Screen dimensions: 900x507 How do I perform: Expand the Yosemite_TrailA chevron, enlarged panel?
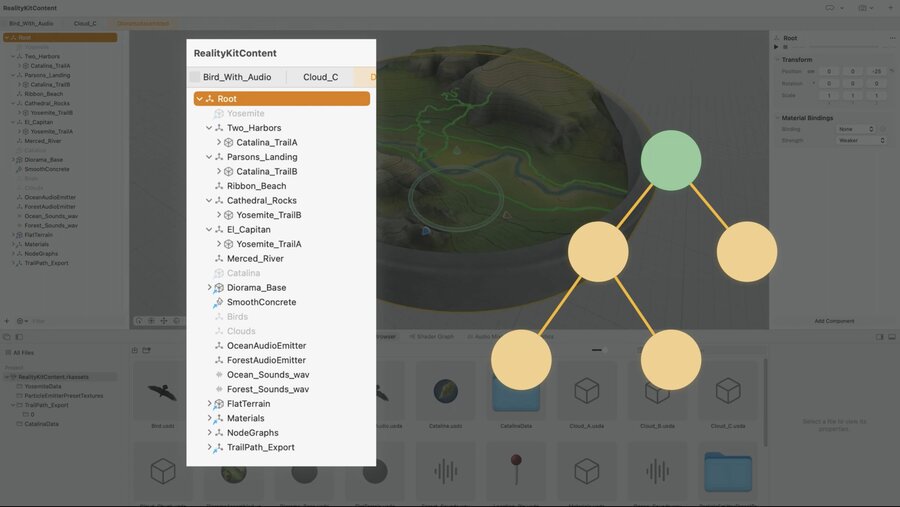click(219, 244)
